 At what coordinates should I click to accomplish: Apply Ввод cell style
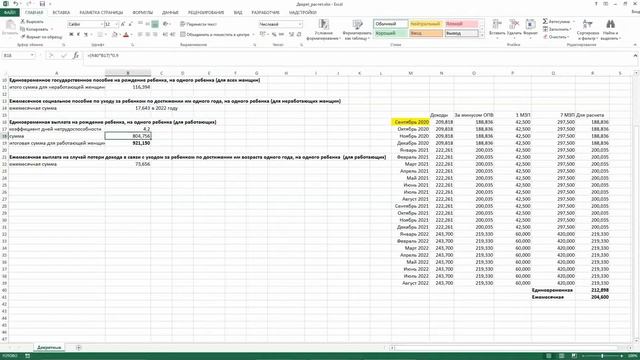coord(426,33)
